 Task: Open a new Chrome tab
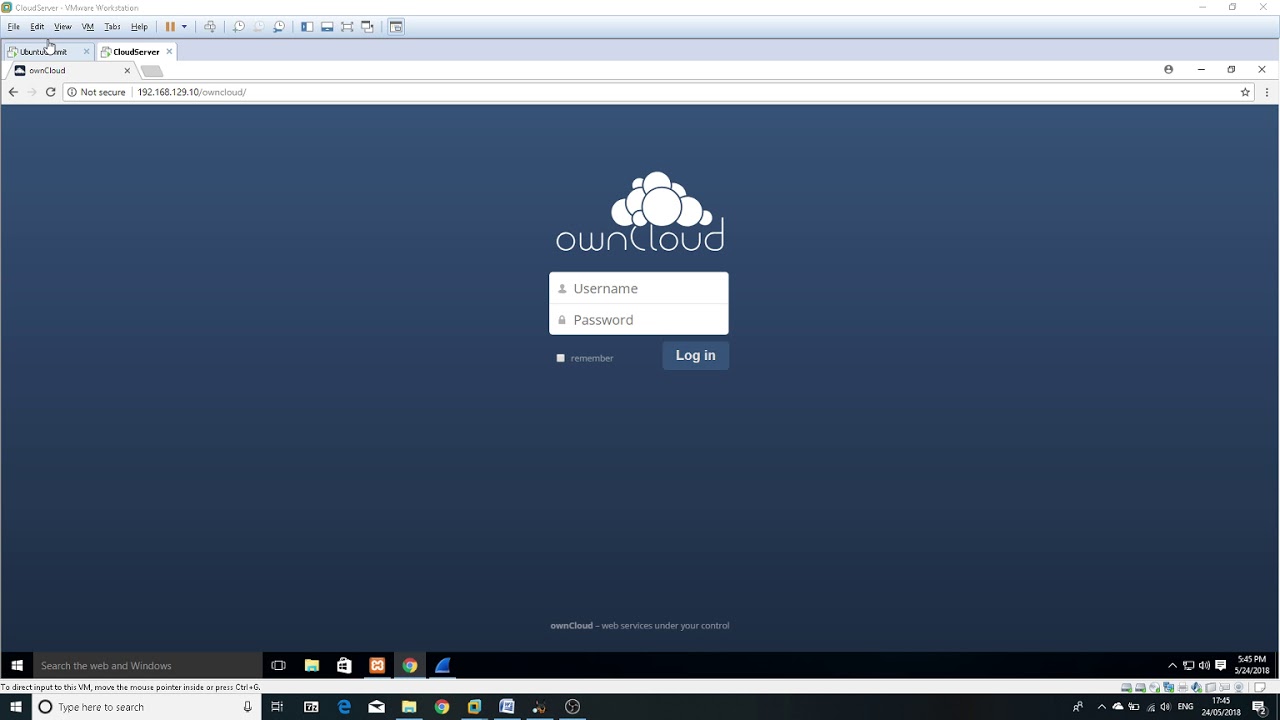point(152,71)
